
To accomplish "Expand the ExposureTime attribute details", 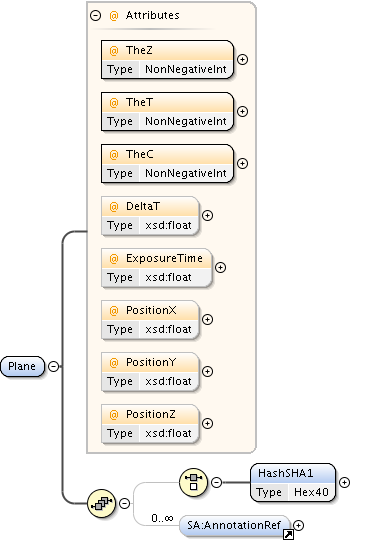I will (220, 267).
